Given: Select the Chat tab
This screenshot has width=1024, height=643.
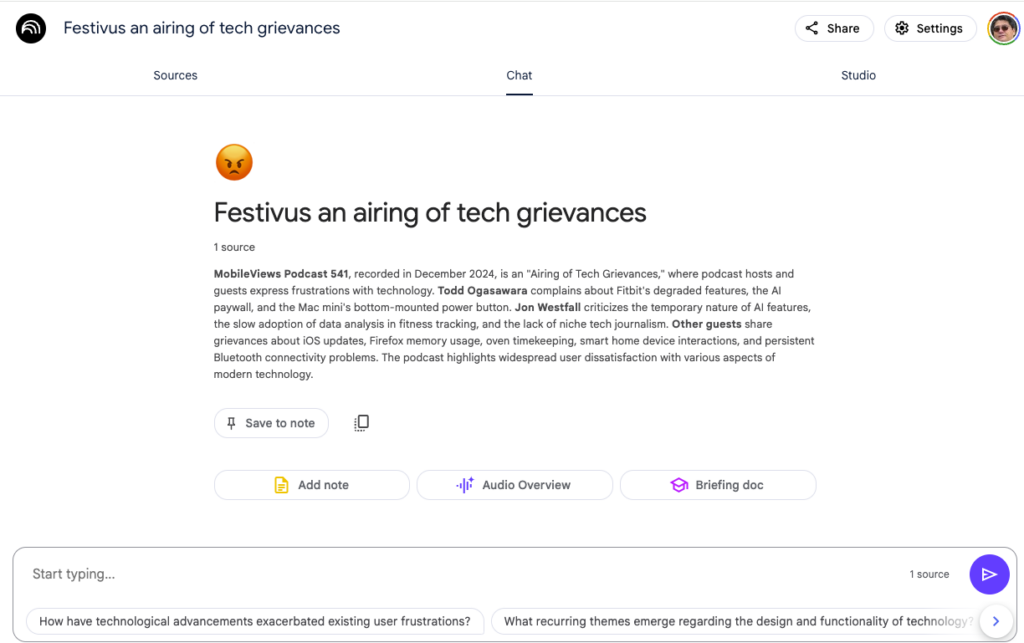Looking at the screenshot, I should [519, 75].
